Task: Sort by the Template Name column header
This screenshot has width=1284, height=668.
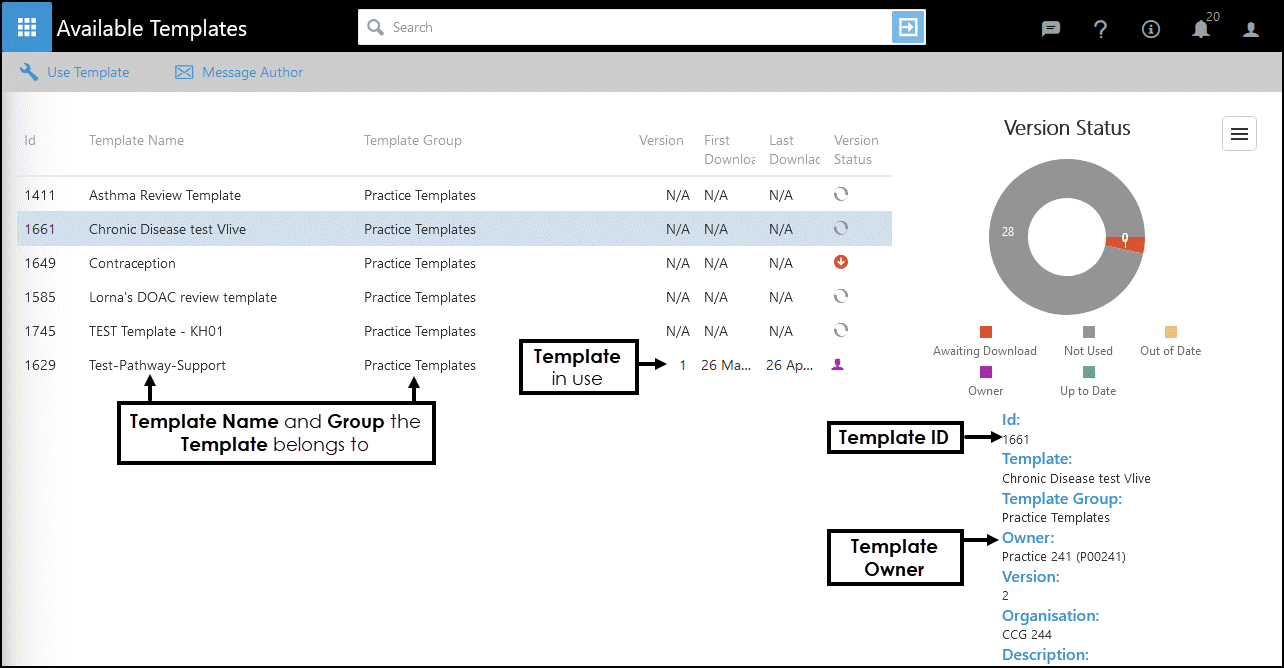Action: tap(136, 141)
